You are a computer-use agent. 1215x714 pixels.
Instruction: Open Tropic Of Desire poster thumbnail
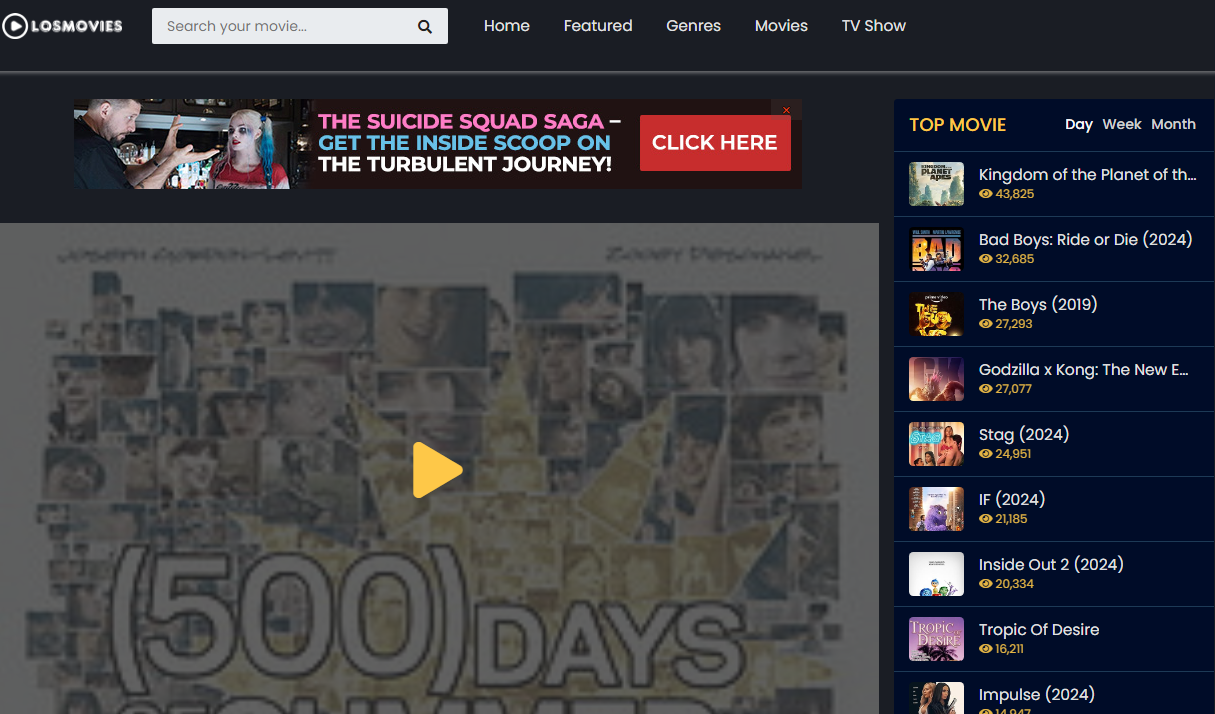click(936, 639)
